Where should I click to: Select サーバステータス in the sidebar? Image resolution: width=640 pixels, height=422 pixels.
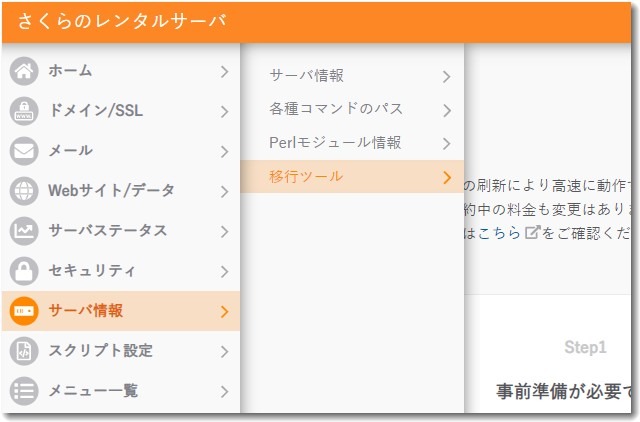121,231
